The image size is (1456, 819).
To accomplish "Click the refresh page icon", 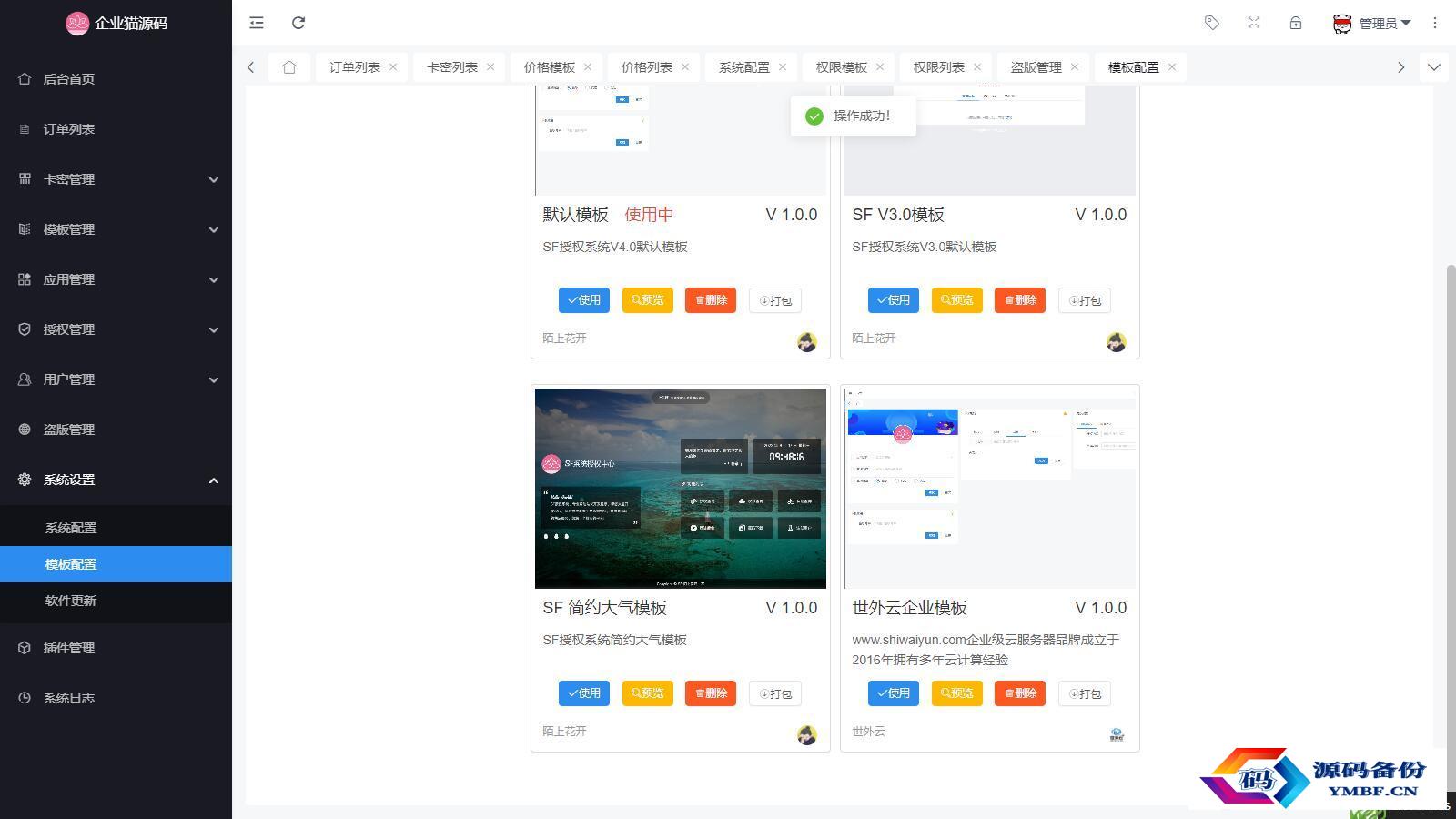I will 298,23.
